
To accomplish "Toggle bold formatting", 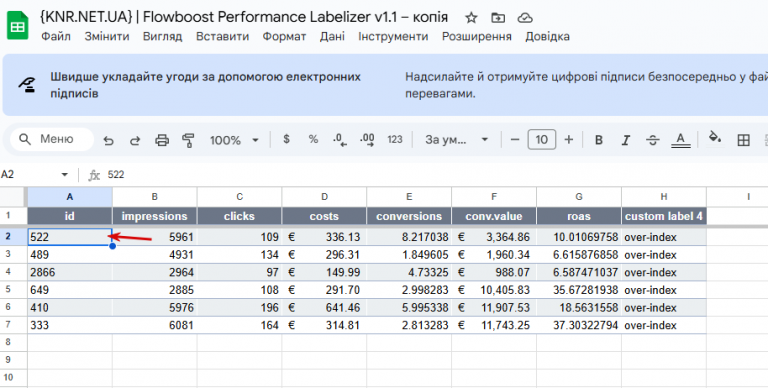I will 599,140.
